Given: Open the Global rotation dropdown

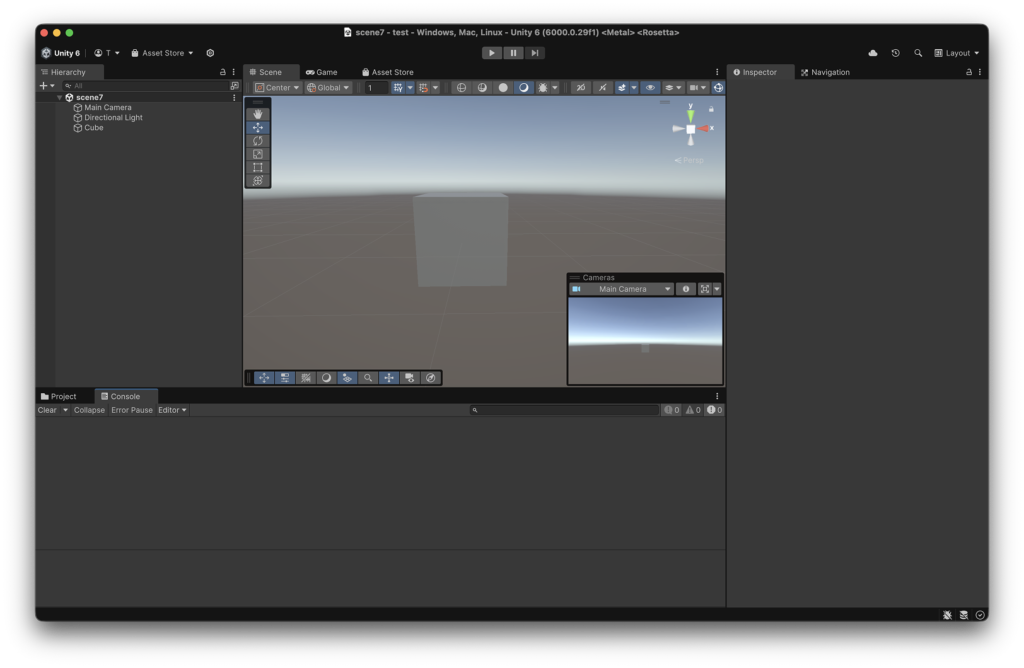Looking at the screenshot, I should [x=329, y=88].
